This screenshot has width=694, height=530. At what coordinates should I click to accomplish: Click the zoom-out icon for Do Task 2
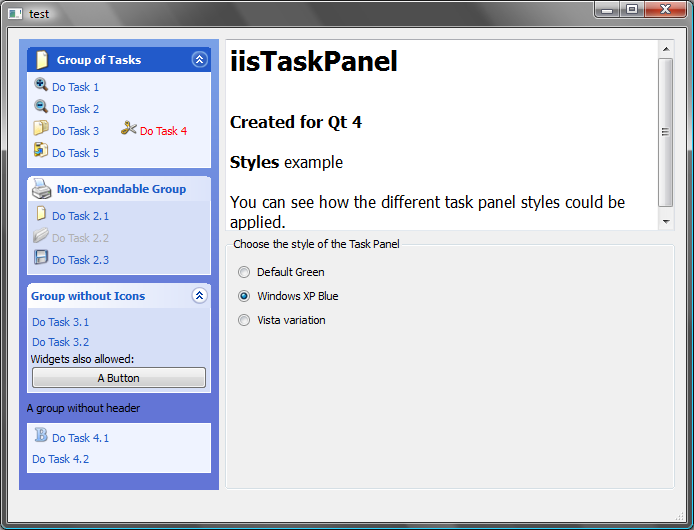41,106
